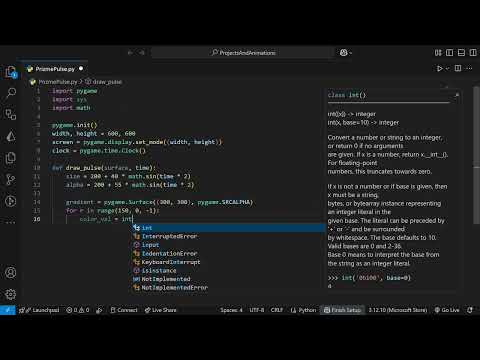
Task: Change end of line sequence CRLF
Action: 277,310
